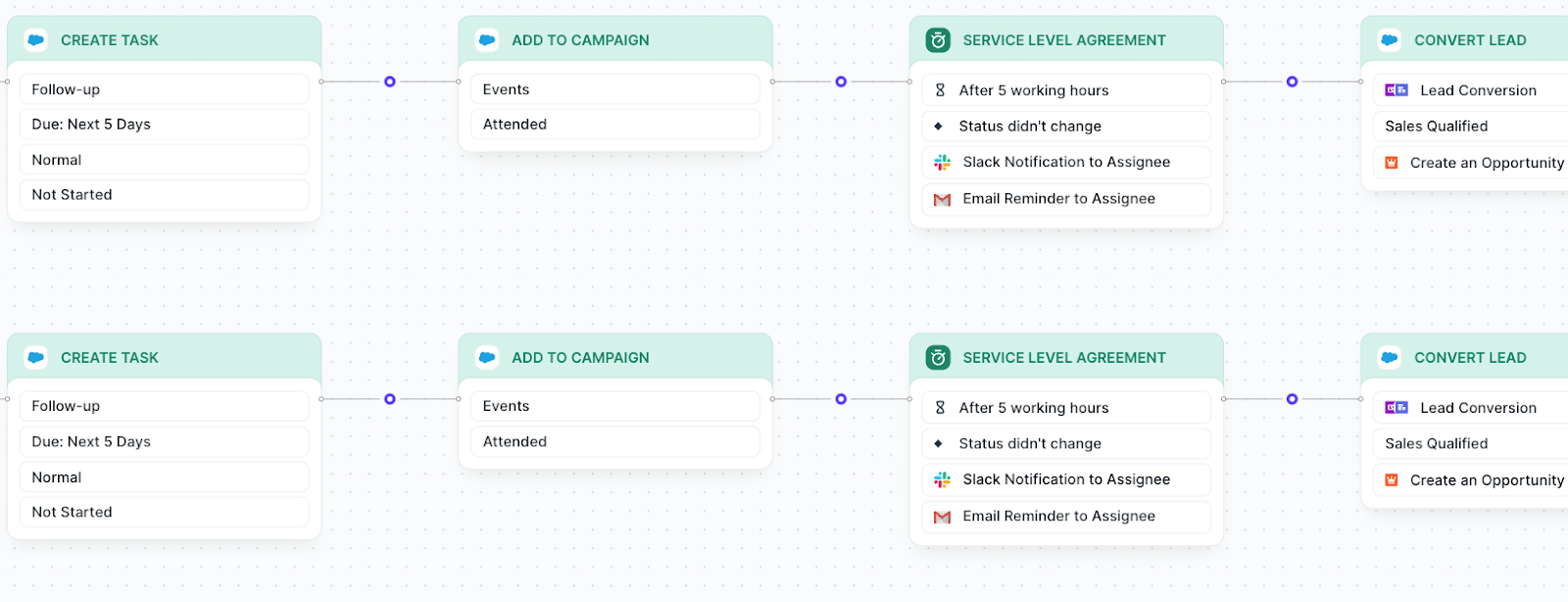This screenshot has width=1568, height=602.
Task: Click orange icon beside lower Create an Opportunity
Action: 1391,480
